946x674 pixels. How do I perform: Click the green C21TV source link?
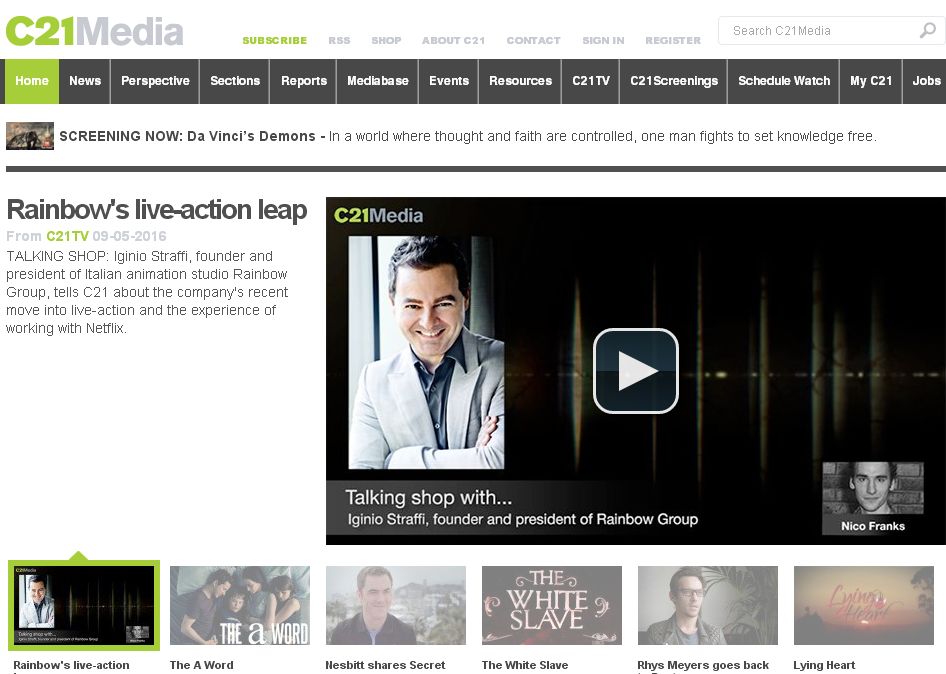tap(68, 236)
